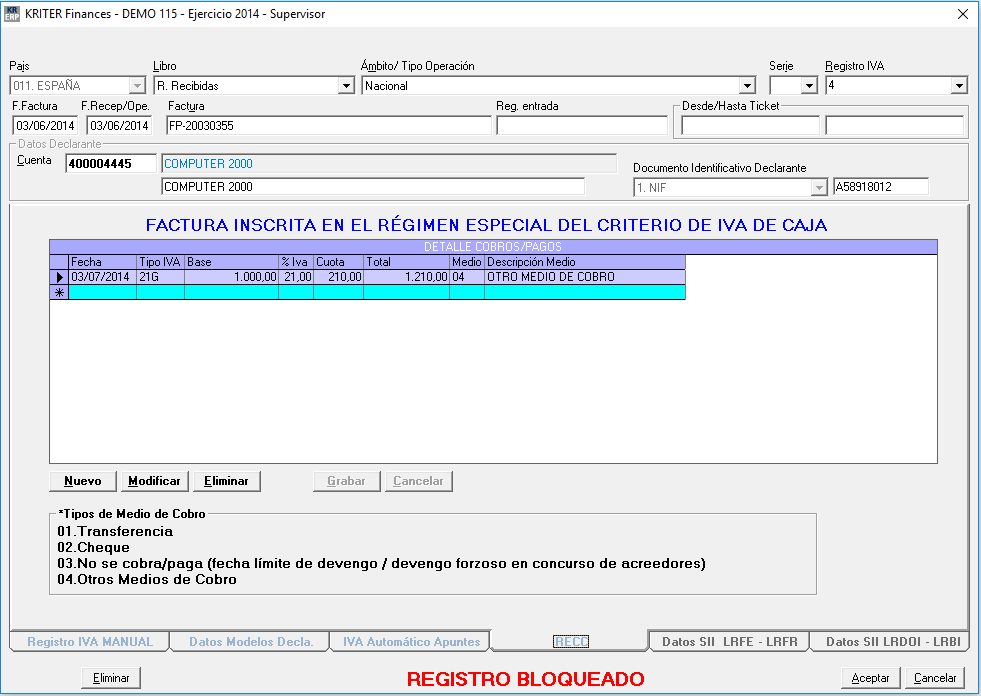Switch to the Registro IVA MANUAL tab

89,642
